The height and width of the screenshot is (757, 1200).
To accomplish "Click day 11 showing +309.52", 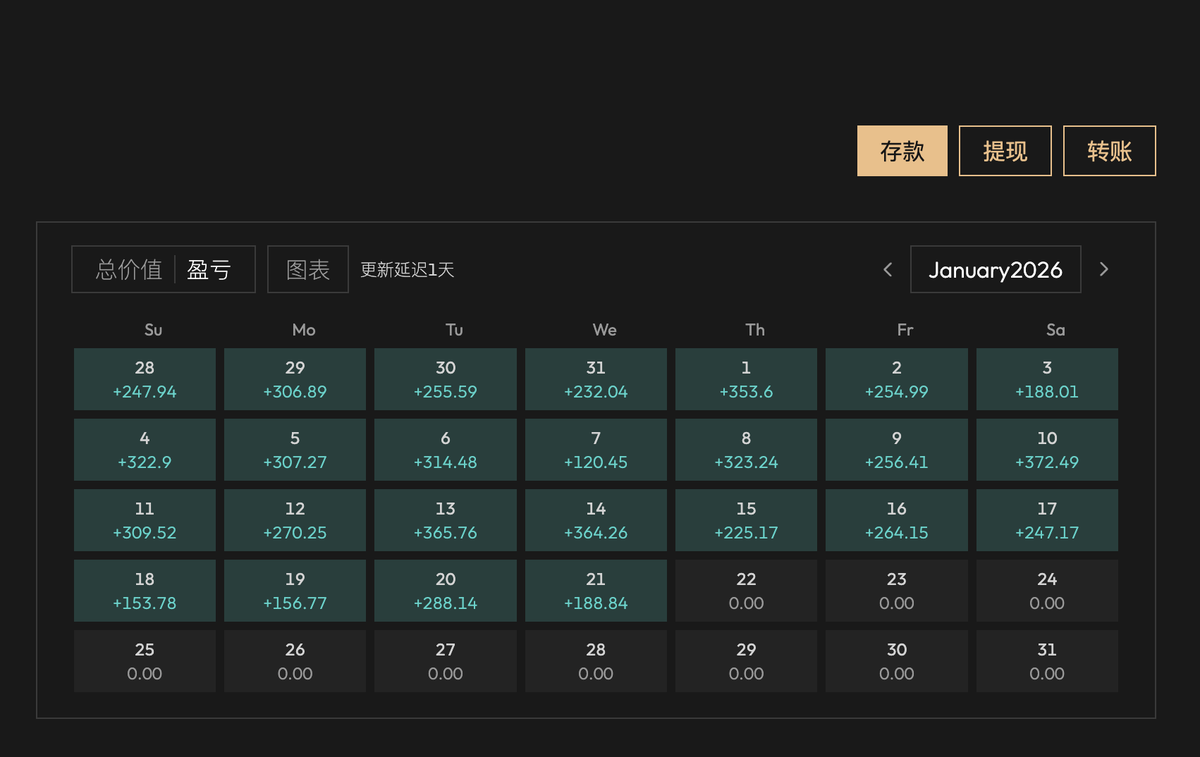I will pyautogui.click(x=145, y=520).
